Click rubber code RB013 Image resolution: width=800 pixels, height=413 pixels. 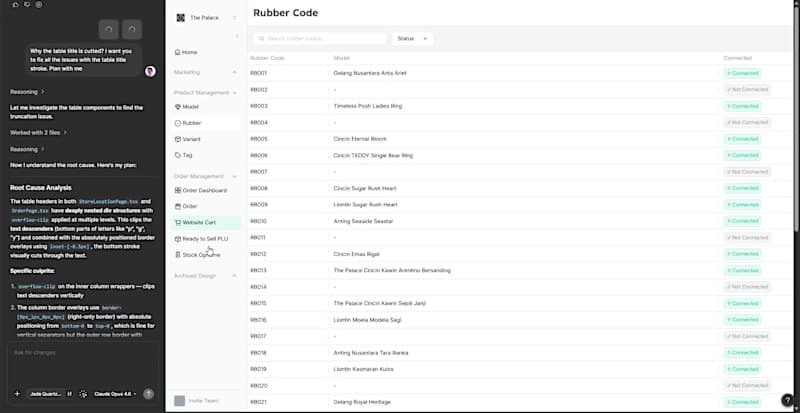click(258, 271)
